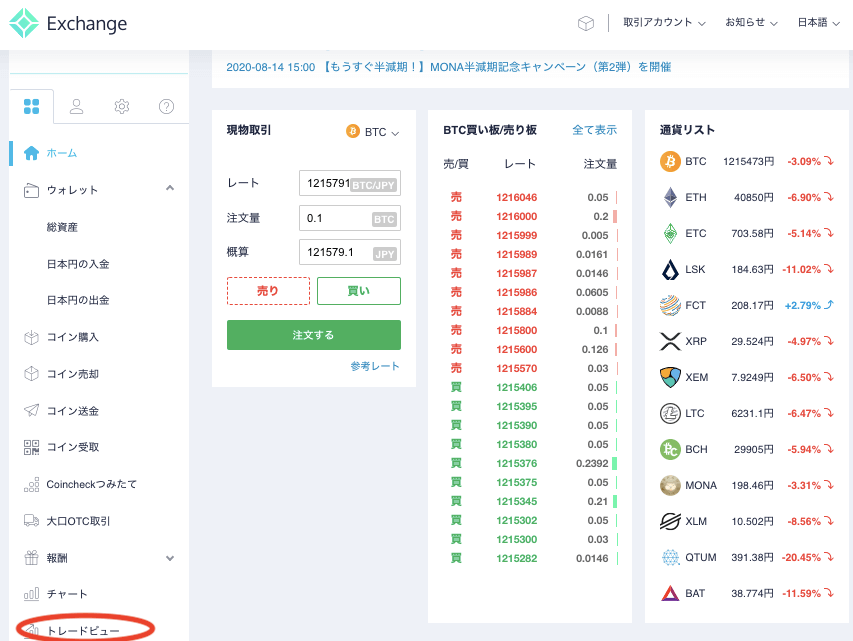Click the ETC icon in 通貨リスト
The width and height of the screenshot is (853, 641).
(x=670, y=233)
